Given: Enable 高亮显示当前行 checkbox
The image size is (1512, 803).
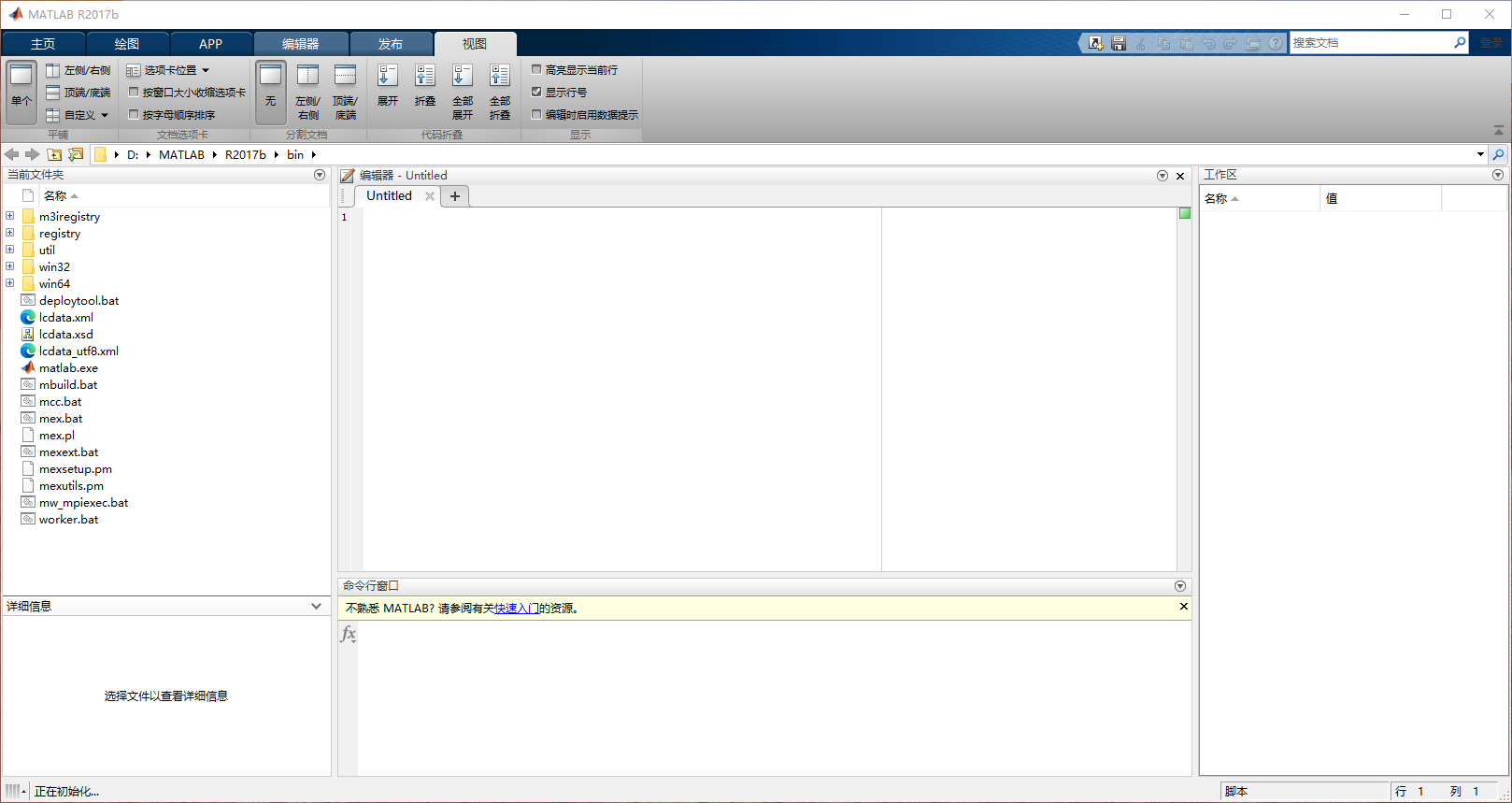Looking at the screenshot, I should tap(536, 69).
